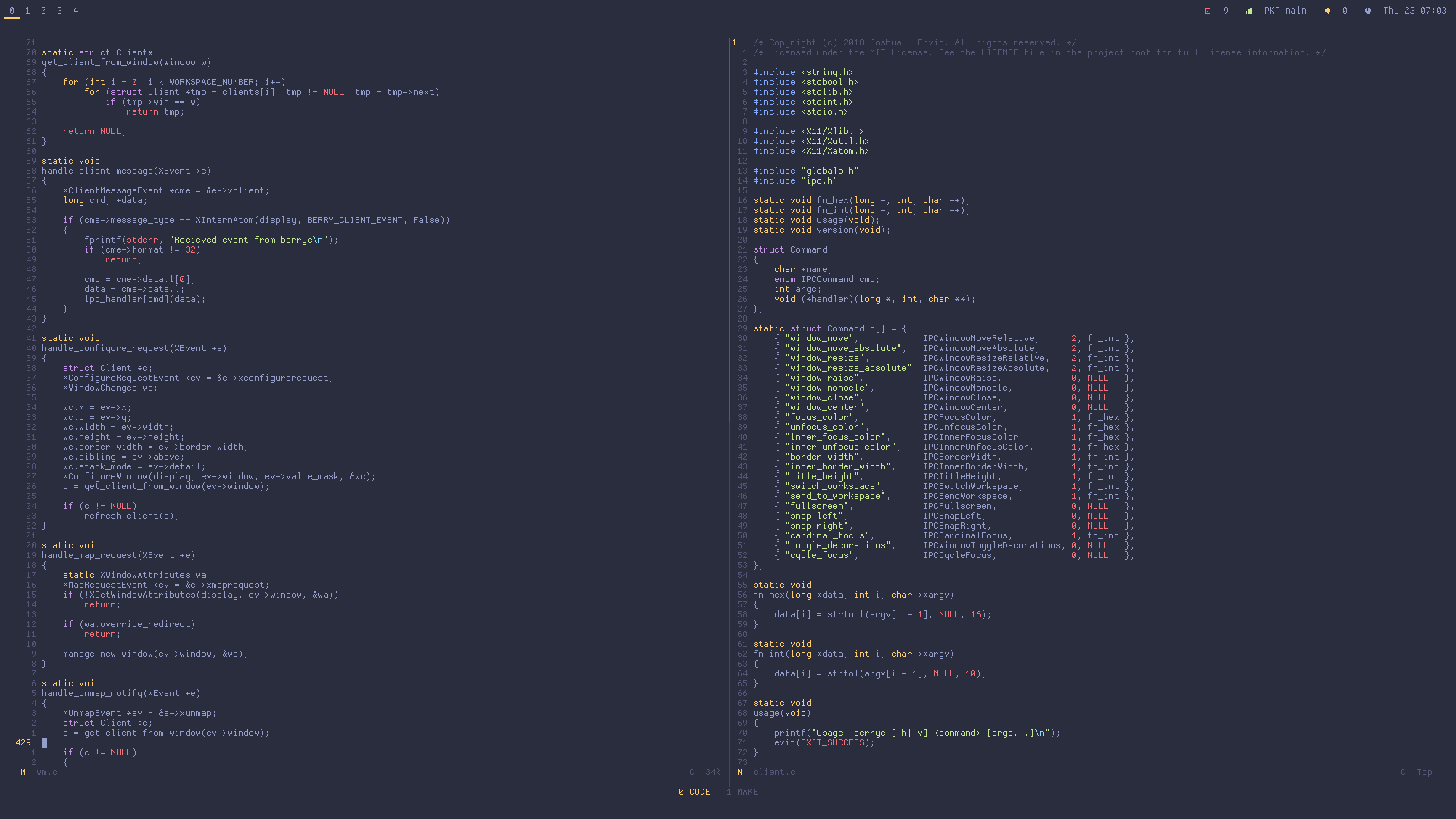The image size is (1456, 819).
Task: Click the client.c filename in right statusline
Action: point(773,772)
